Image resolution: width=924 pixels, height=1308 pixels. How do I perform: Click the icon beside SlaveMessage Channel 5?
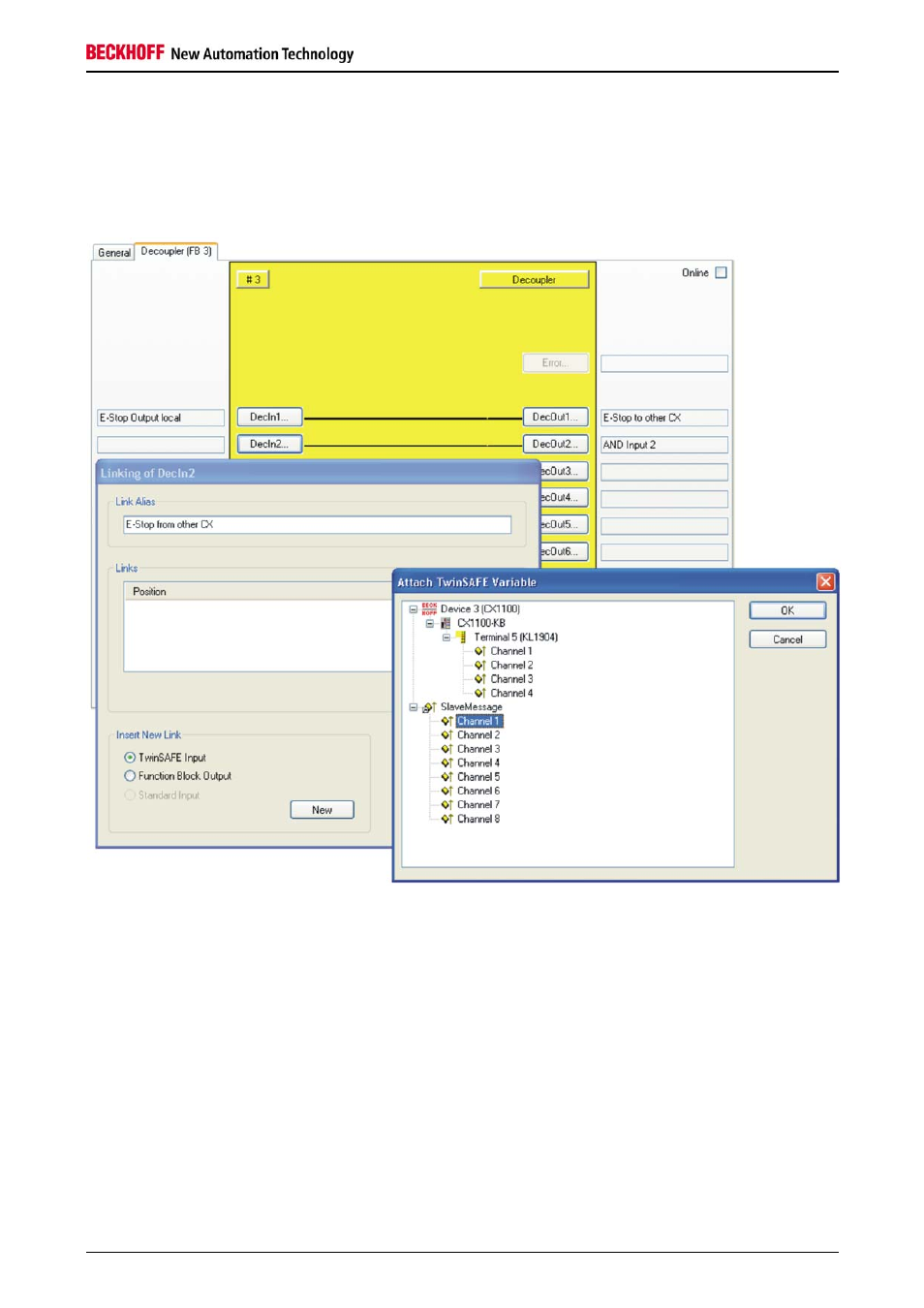[x=447, y=777]
